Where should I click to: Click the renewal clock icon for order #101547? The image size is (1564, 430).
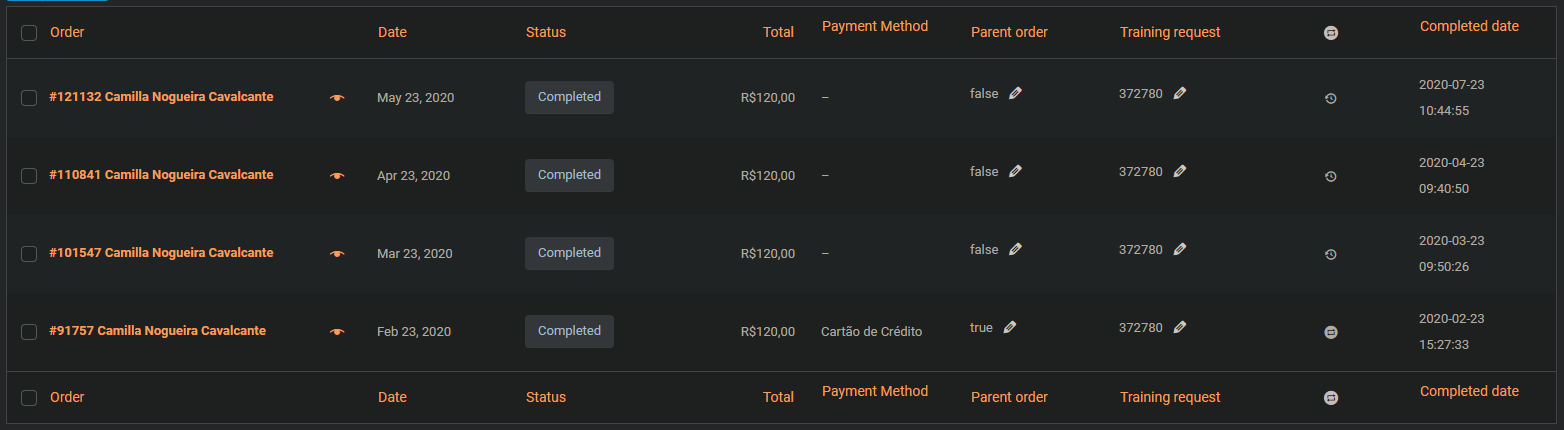click(x=1330, y=254)
